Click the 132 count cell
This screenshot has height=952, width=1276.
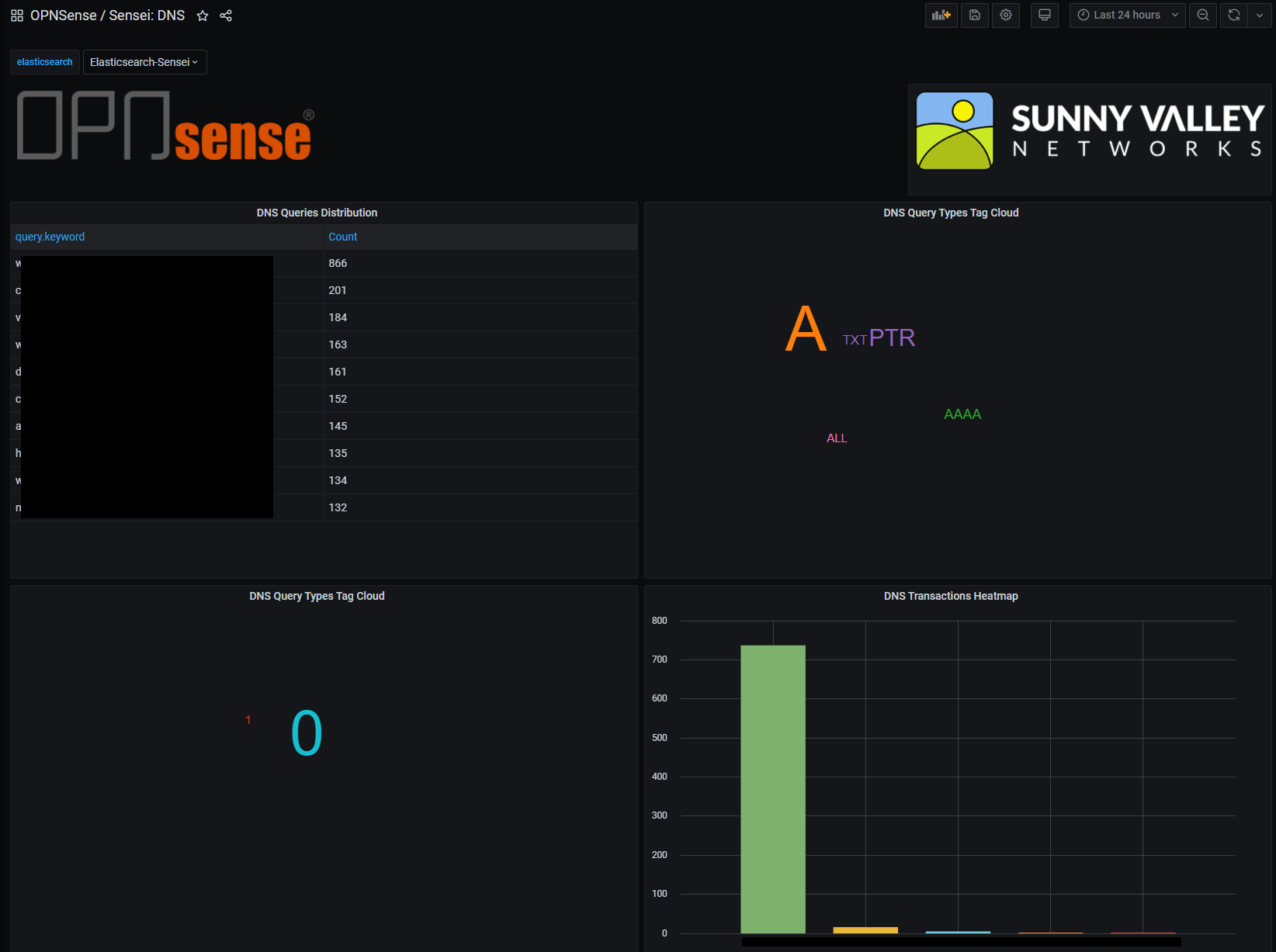point(480,507)
